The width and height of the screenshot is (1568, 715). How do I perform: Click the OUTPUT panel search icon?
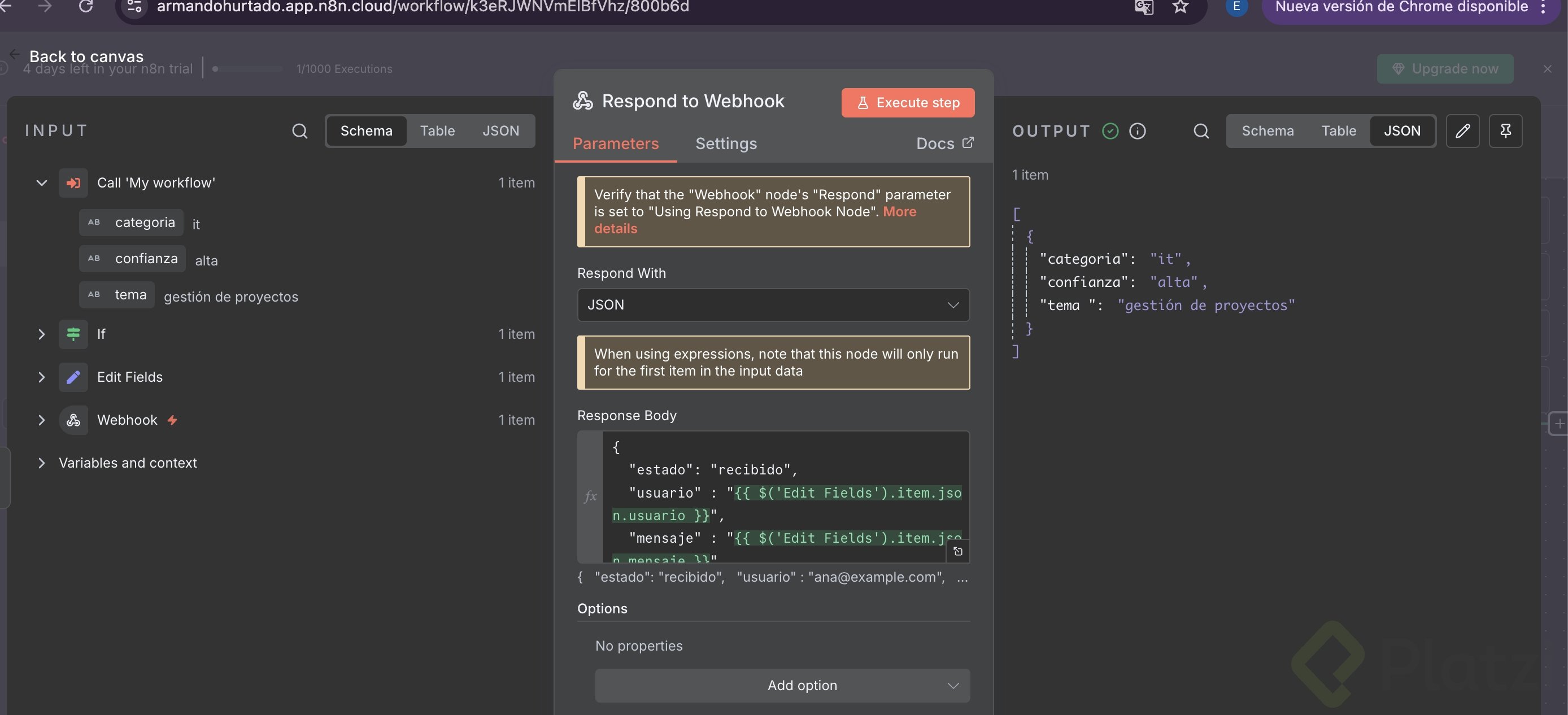[x=1201, y=131]
